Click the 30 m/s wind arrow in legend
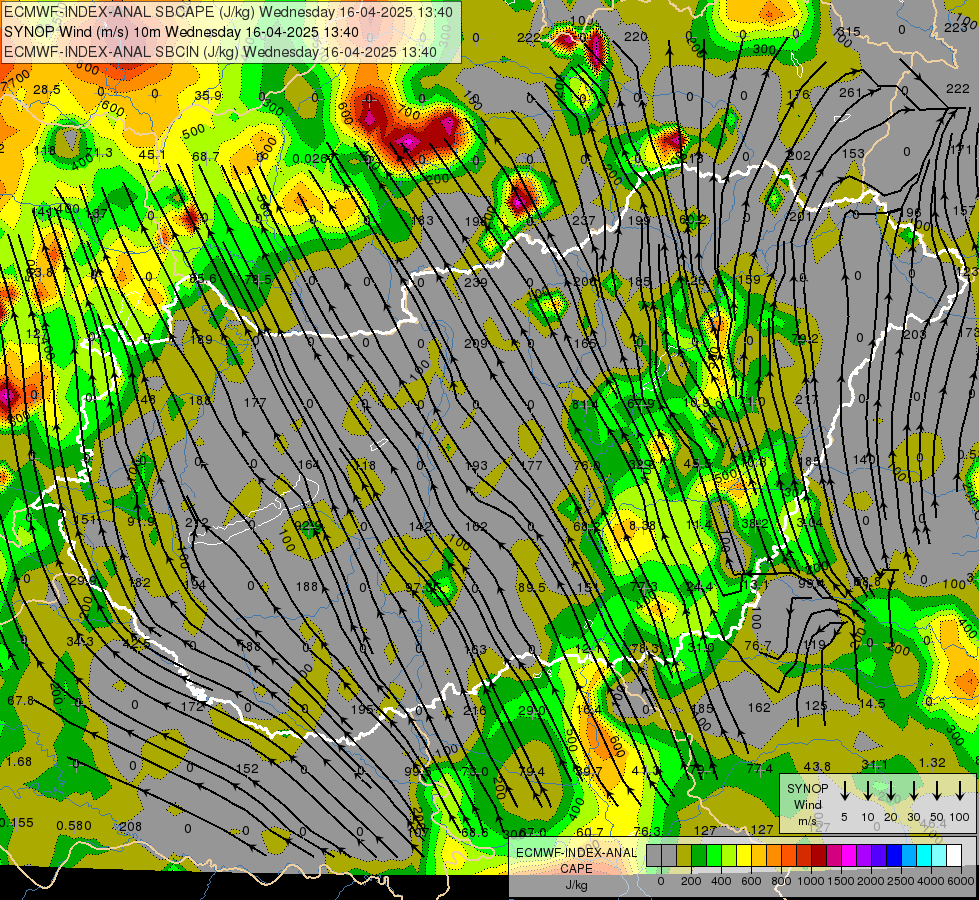The width and height of the screenshot is (979, 900). point(913,790)
